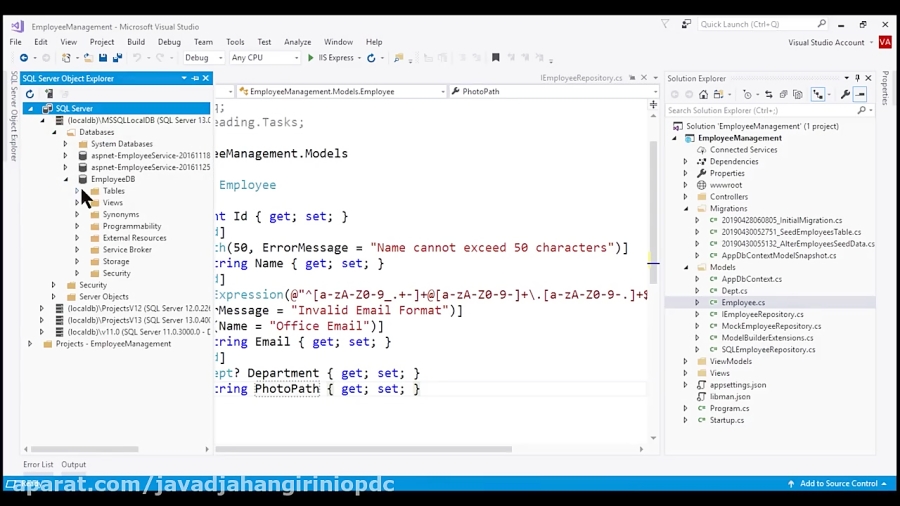Image resolution: width=900 pixels, height=506 pixels.
Task: Collapse the Migrations folder in Solution Explorer
Action: pyautogui.click(x=686, y=208)
